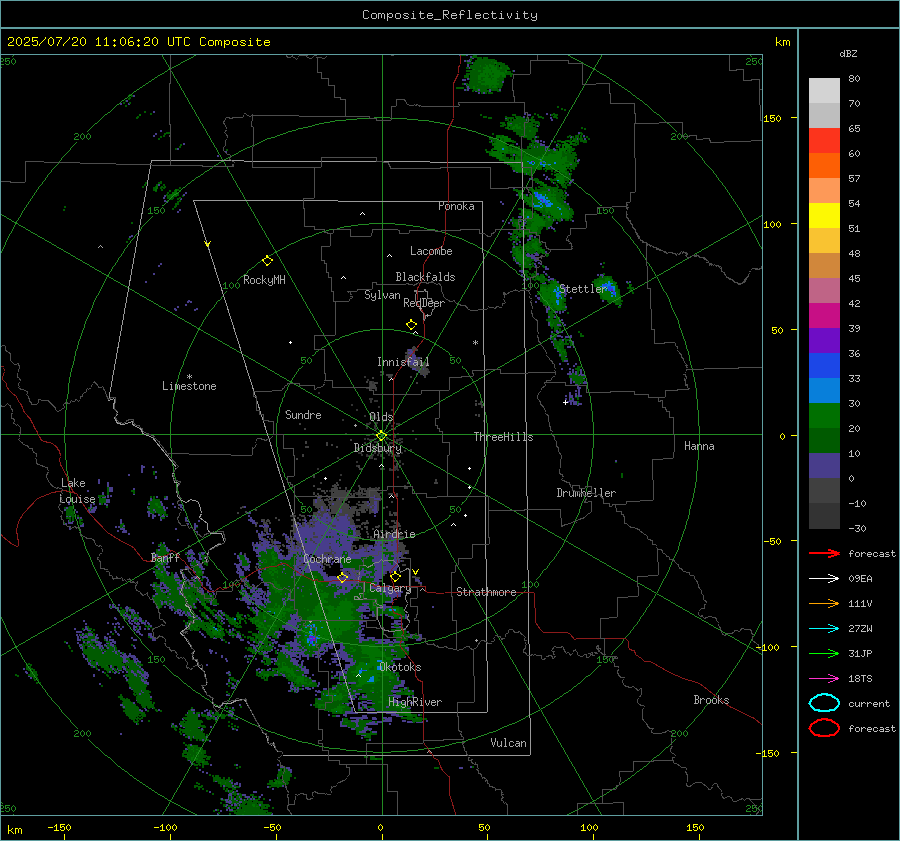Image resolution: width=900 pixels, height=841 pixels.
Task: Click the Ponoka map label
Action: click(x=456, y=206)
